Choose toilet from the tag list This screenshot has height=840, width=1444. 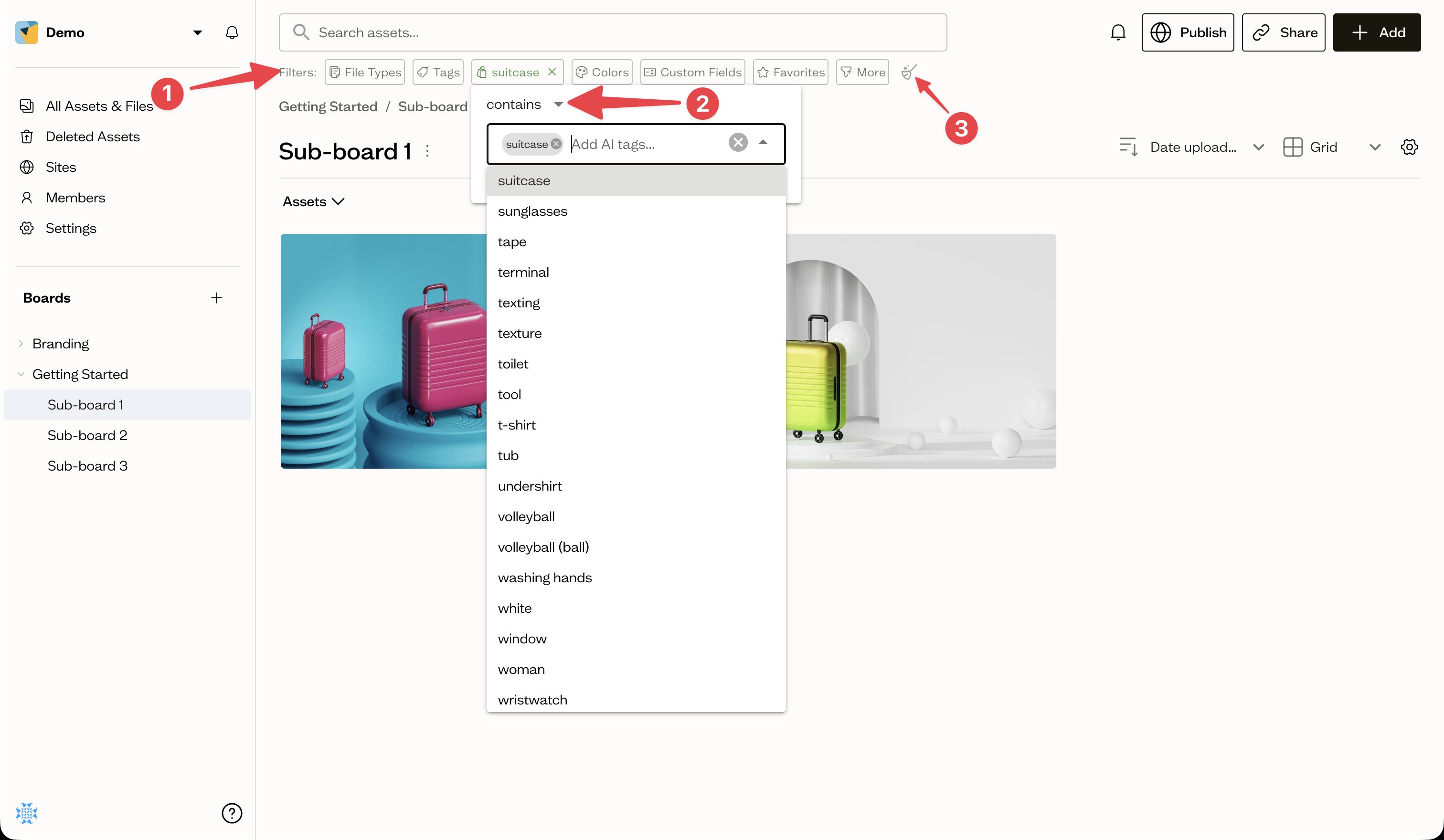point(636,364)
